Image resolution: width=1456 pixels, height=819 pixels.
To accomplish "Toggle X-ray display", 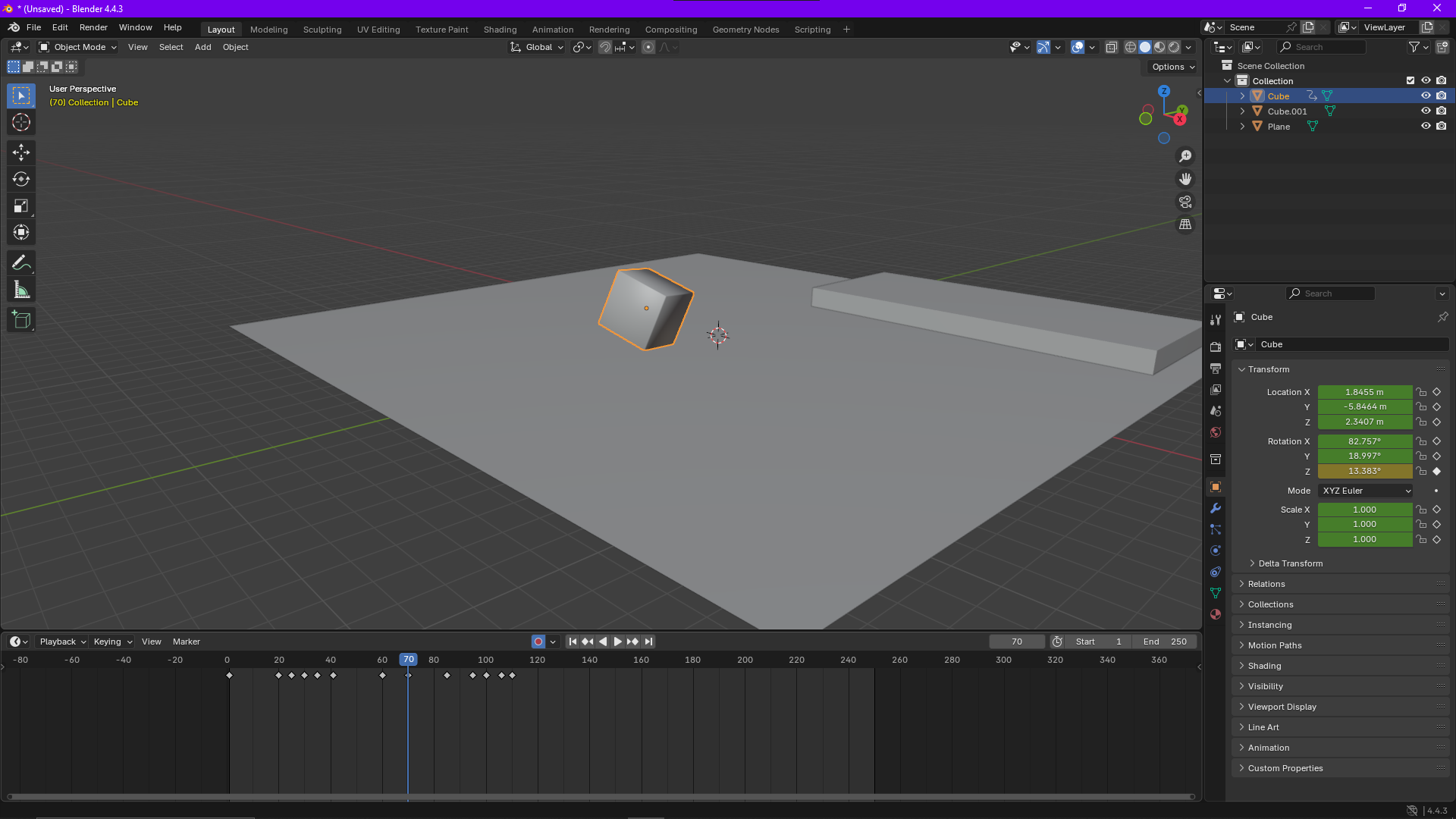I will pyautogui.click(x=1111, y=47).
